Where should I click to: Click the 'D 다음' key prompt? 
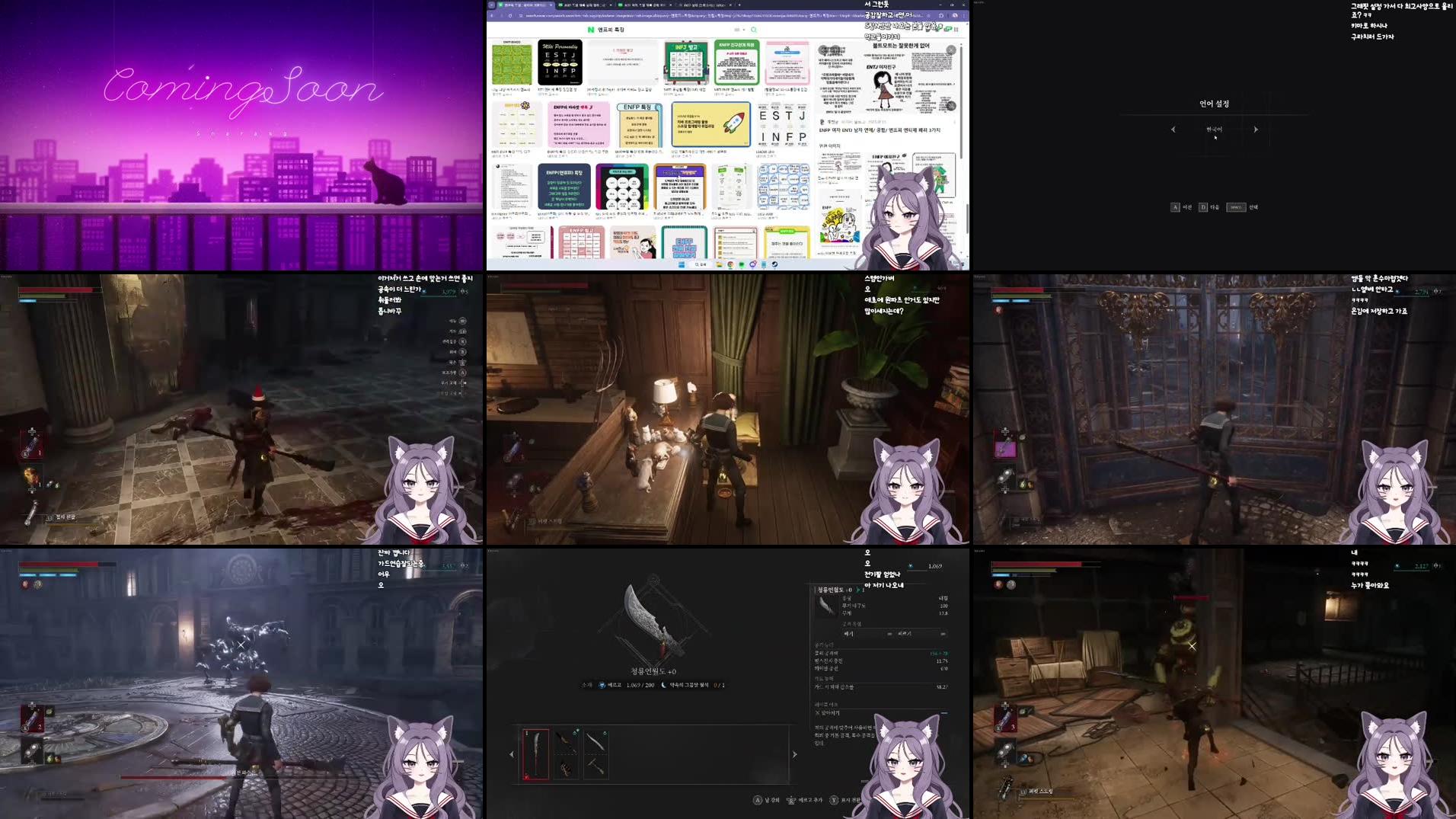coord(1209,207)
